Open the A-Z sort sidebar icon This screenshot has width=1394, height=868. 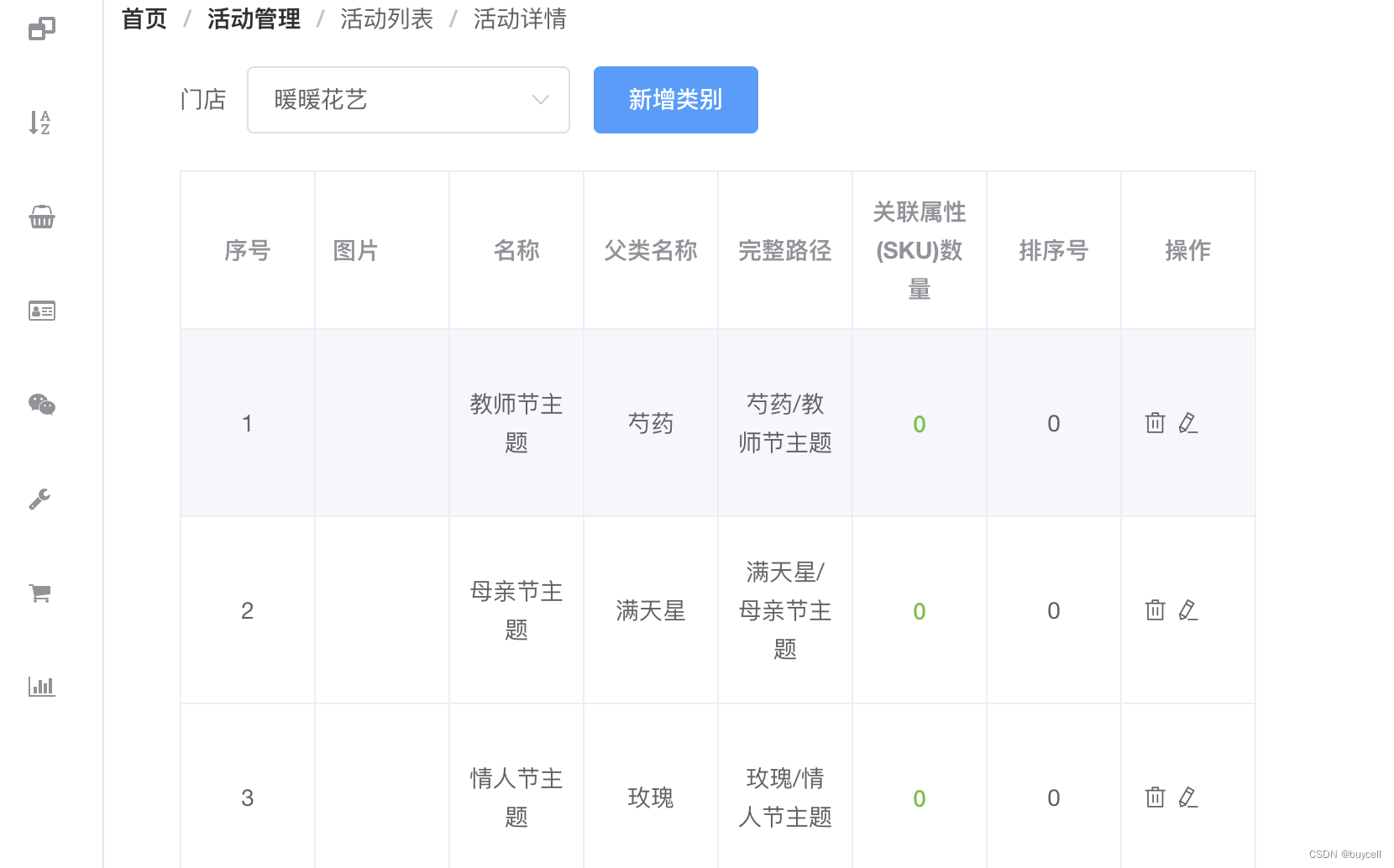point(40,123)
